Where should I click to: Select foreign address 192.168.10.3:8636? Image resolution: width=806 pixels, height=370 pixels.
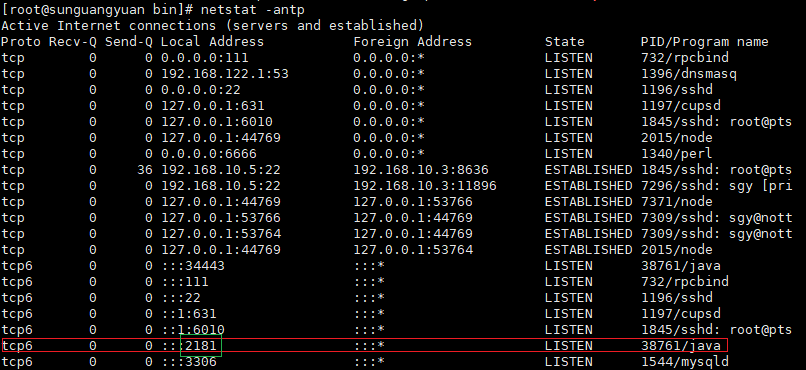click(x=420, y=170)
